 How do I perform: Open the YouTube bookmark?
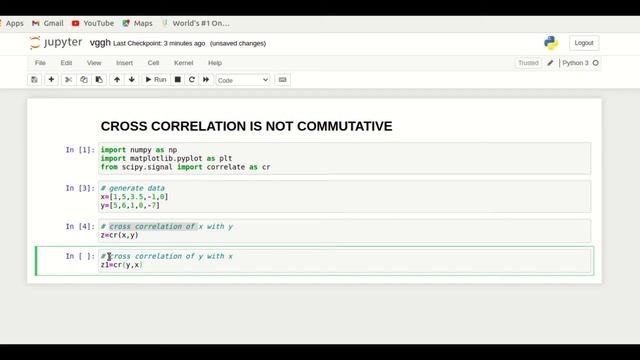pyautogui.click(x=93, y=23)
